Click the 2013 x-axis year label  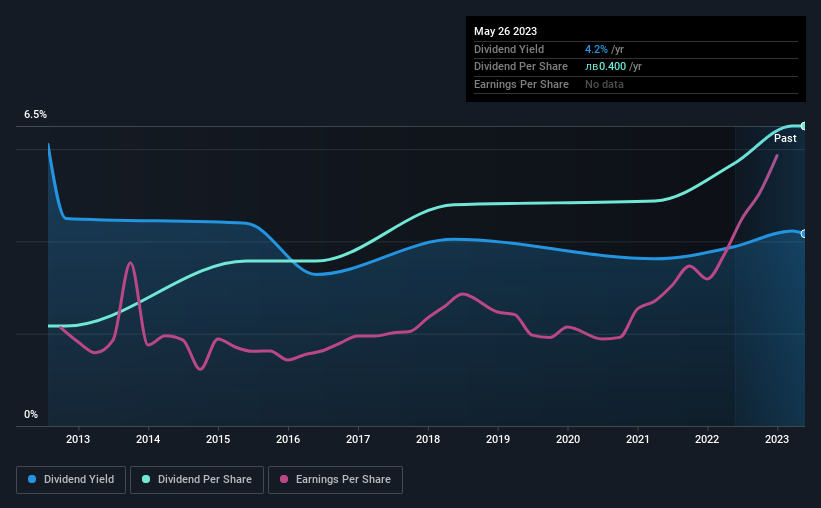78,439
